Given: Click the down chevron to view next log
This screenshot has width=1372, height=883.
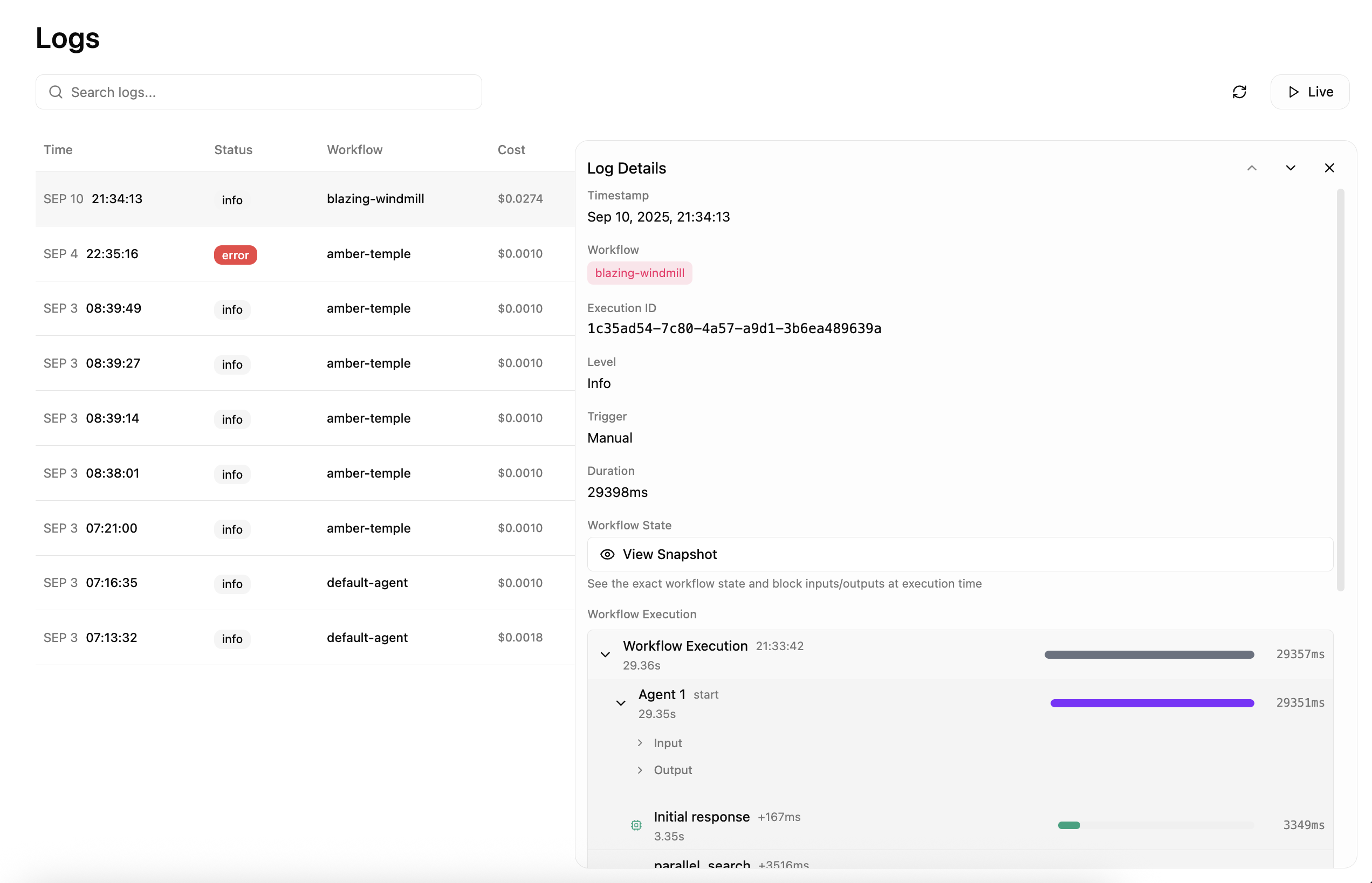Looking at the screenshot, I should pyautogui.click(x=1290, y=168).
